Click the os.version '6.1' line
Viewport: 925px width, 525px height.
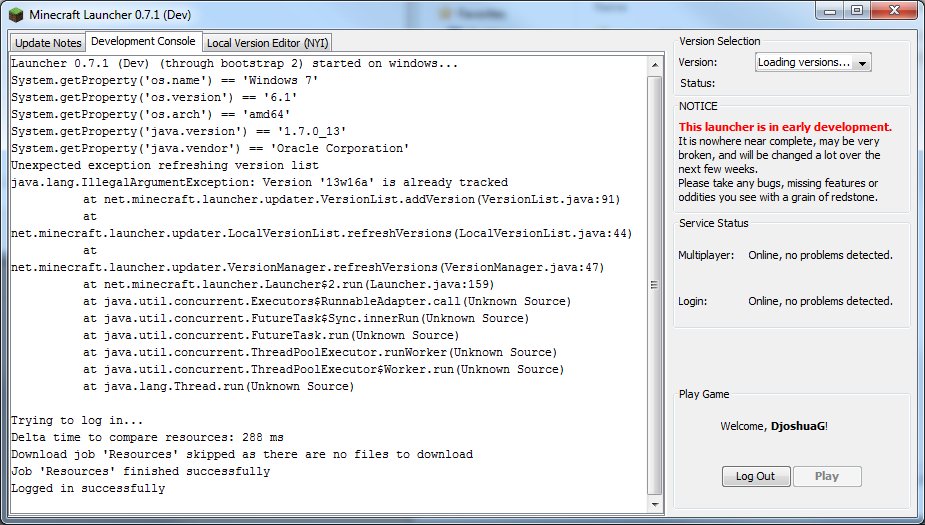[x=155, y=97]
